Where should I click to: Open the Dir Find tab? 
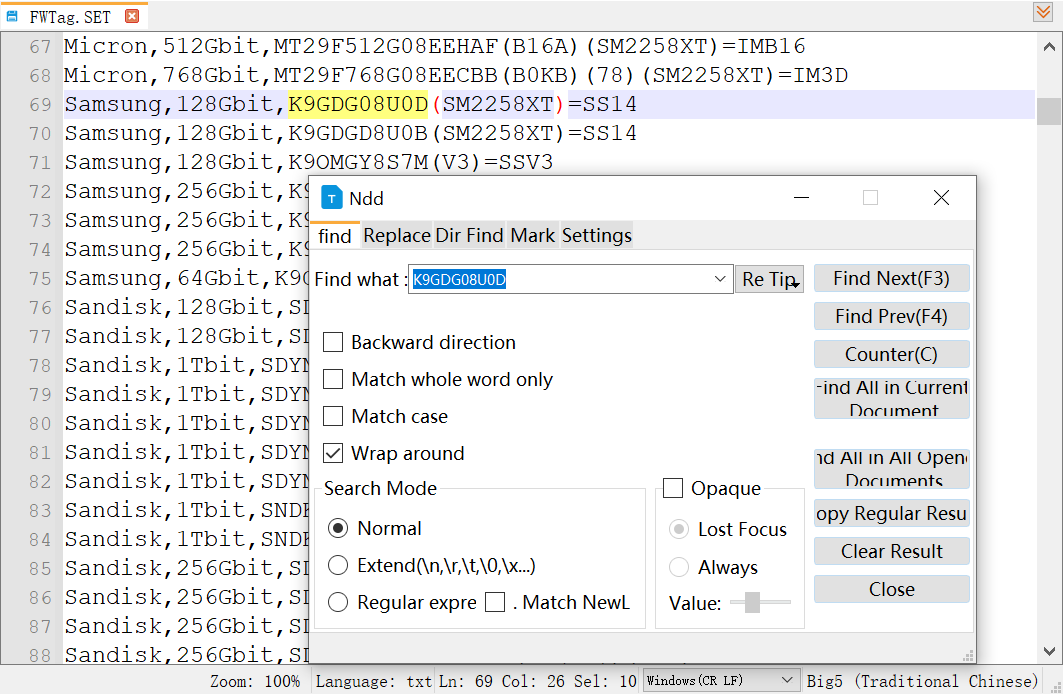469,236
